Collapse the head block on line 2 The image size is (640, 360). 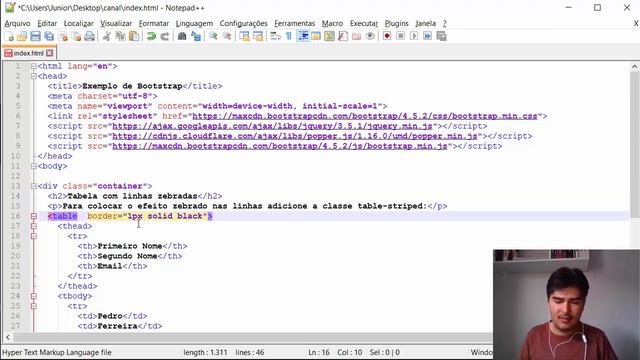click(x=34, y=76)
